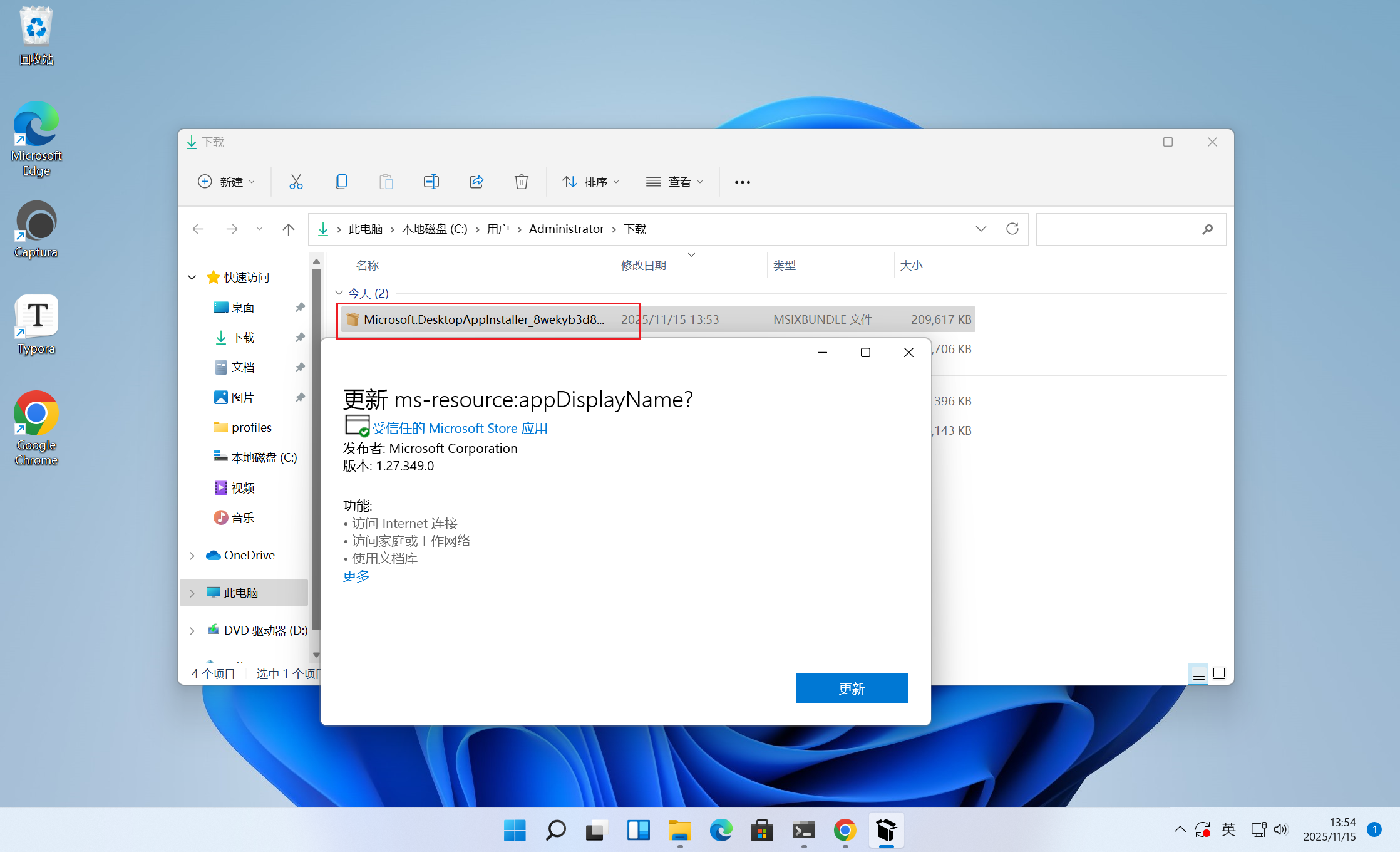This screenshot has height=852, width=1400.
Task: Click the 更多 capabilities link
Action: tap(356, 576)
